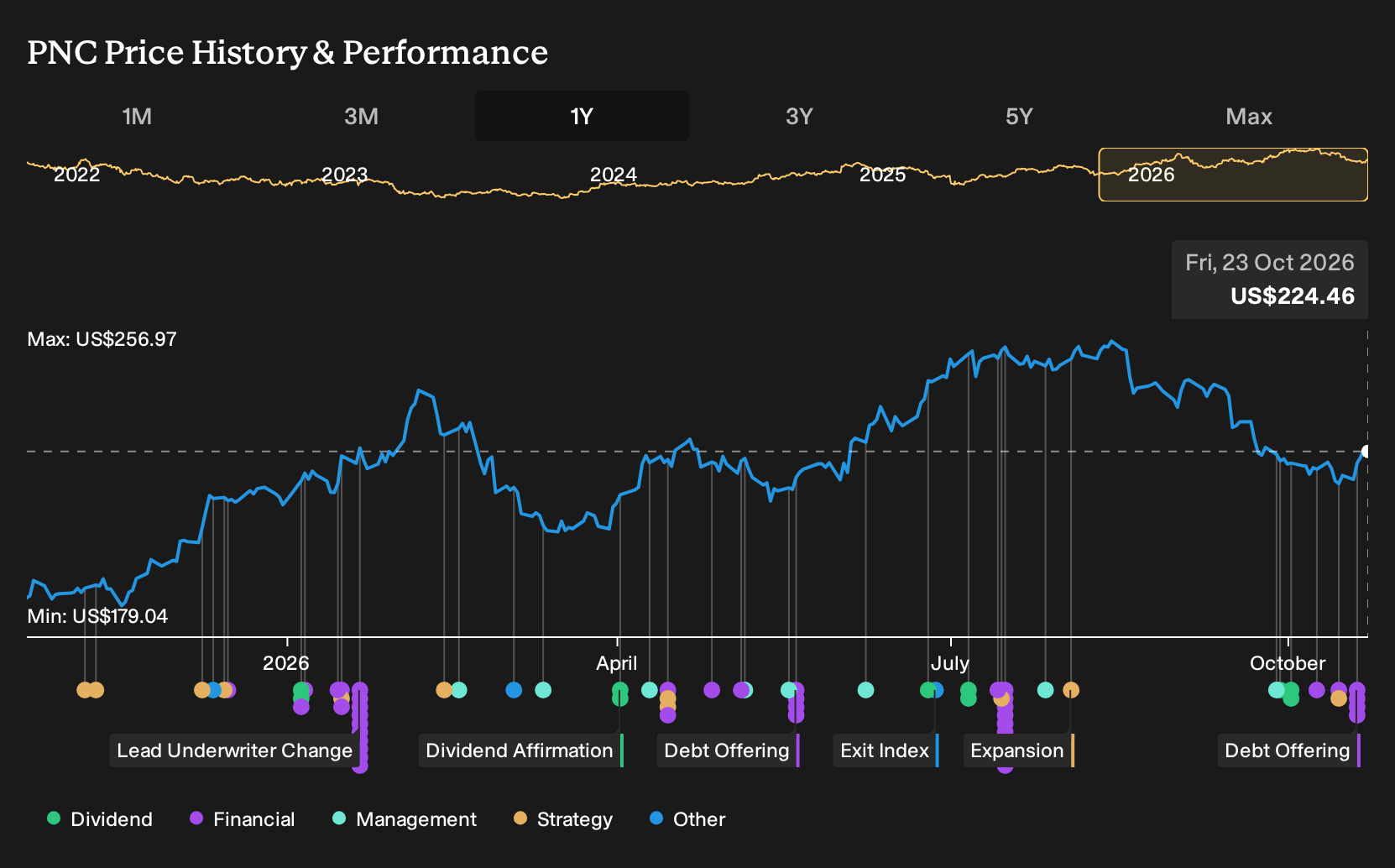The width and height of the screenshot is (1395, 868).
Task: Click the orange Strategy dot above Expansion label
Action: pos(1071,690)
